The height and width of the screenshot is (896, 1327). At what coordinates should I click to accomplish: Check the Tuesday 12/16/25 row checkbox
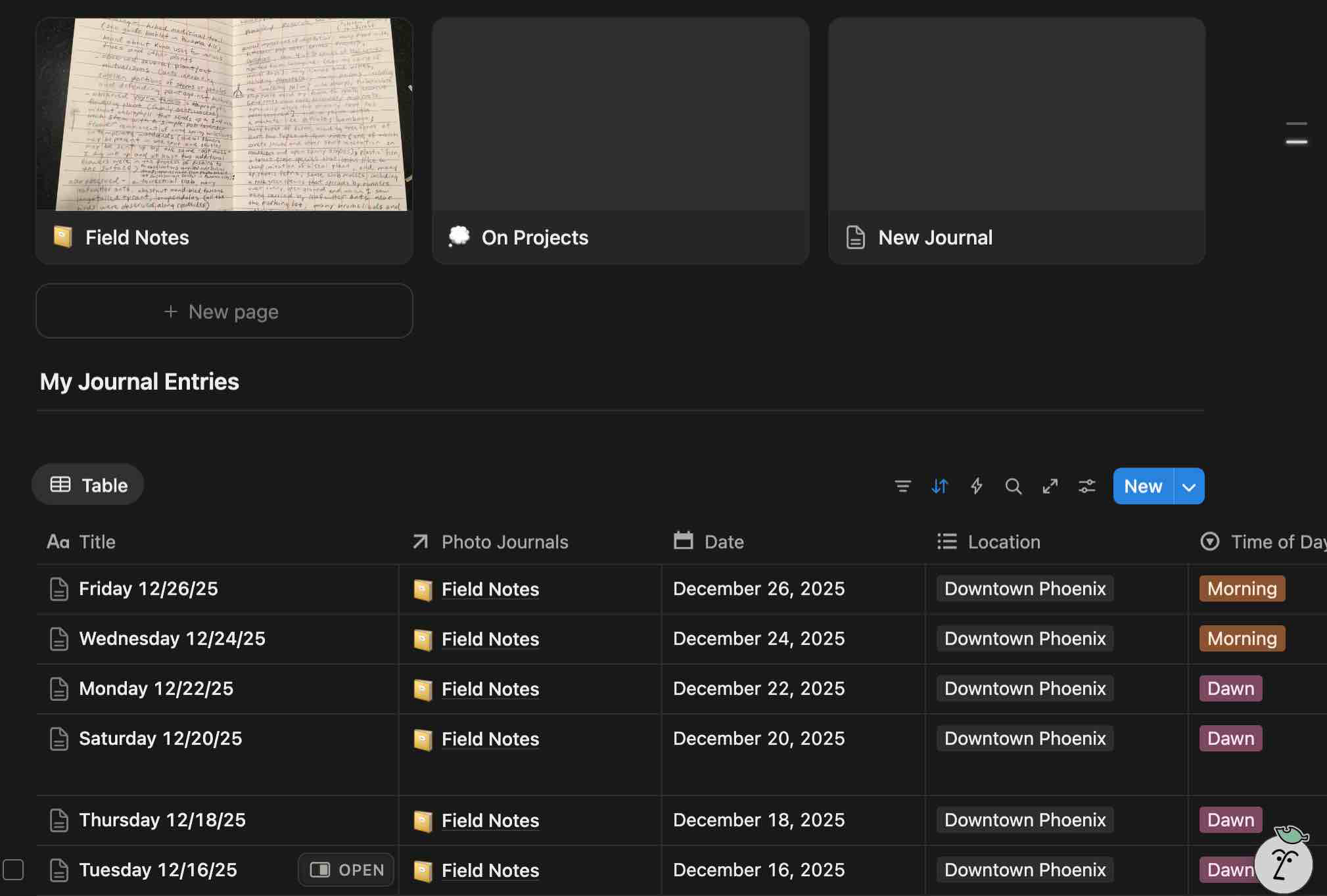(13, 869)
